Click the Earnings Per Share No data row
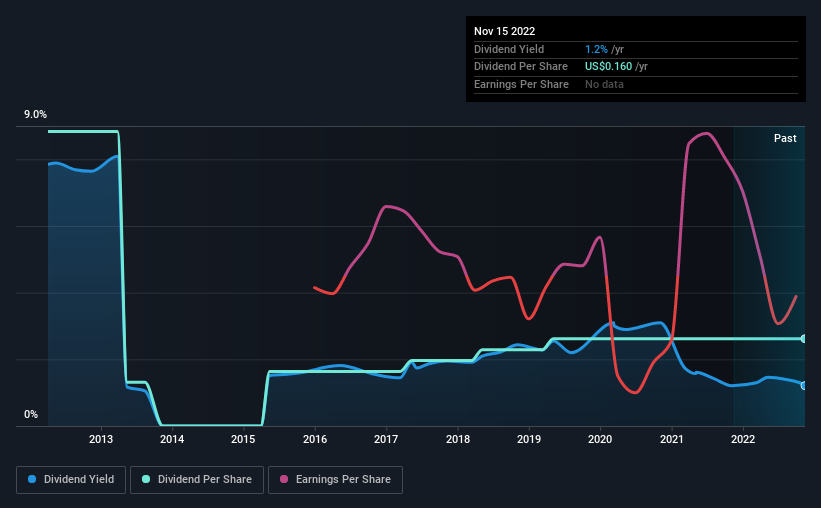The height and width of the screenshot is (508, 821). click(x=636, y=84)
